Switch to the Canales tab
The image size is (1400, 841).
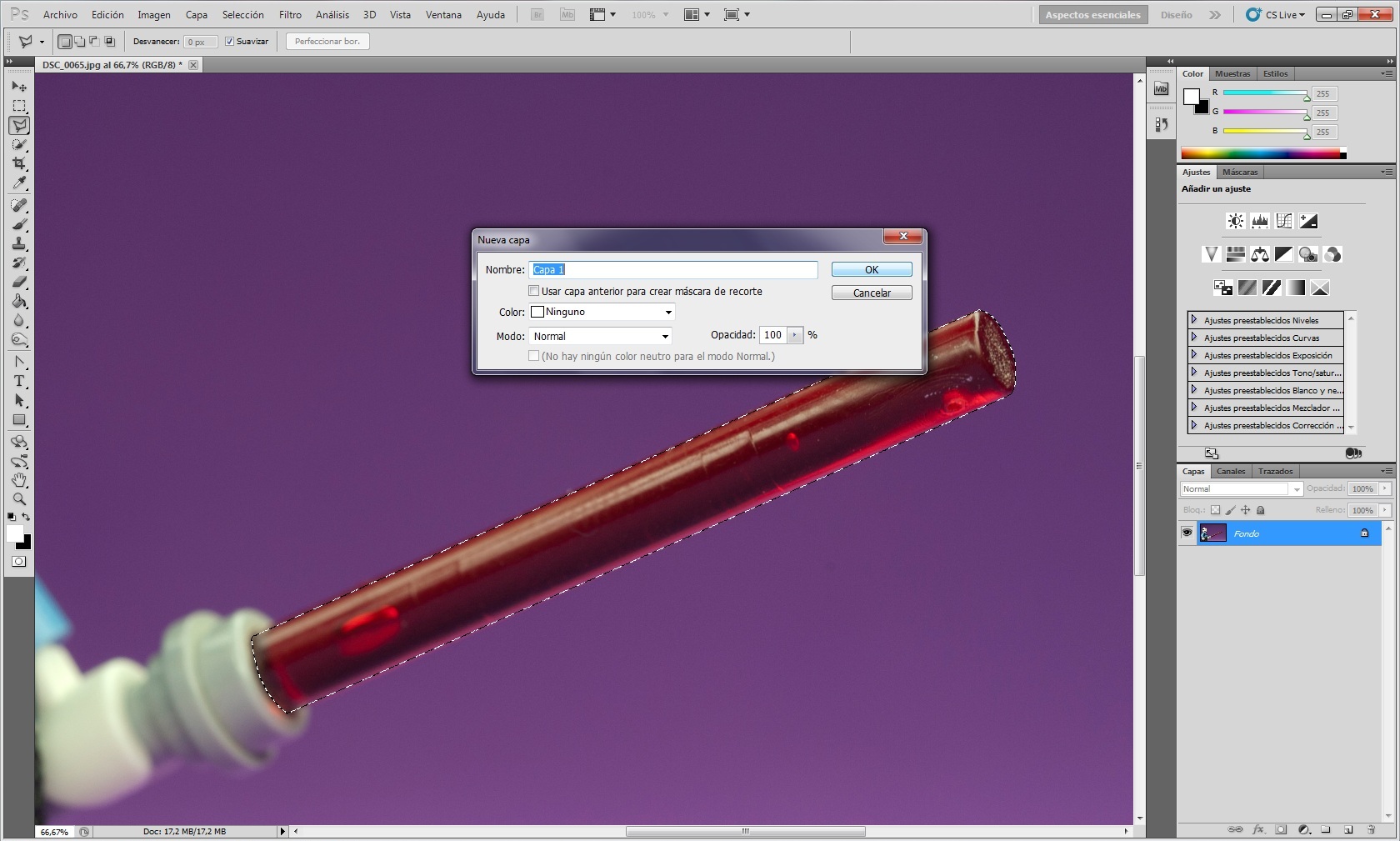(1230, 472)
